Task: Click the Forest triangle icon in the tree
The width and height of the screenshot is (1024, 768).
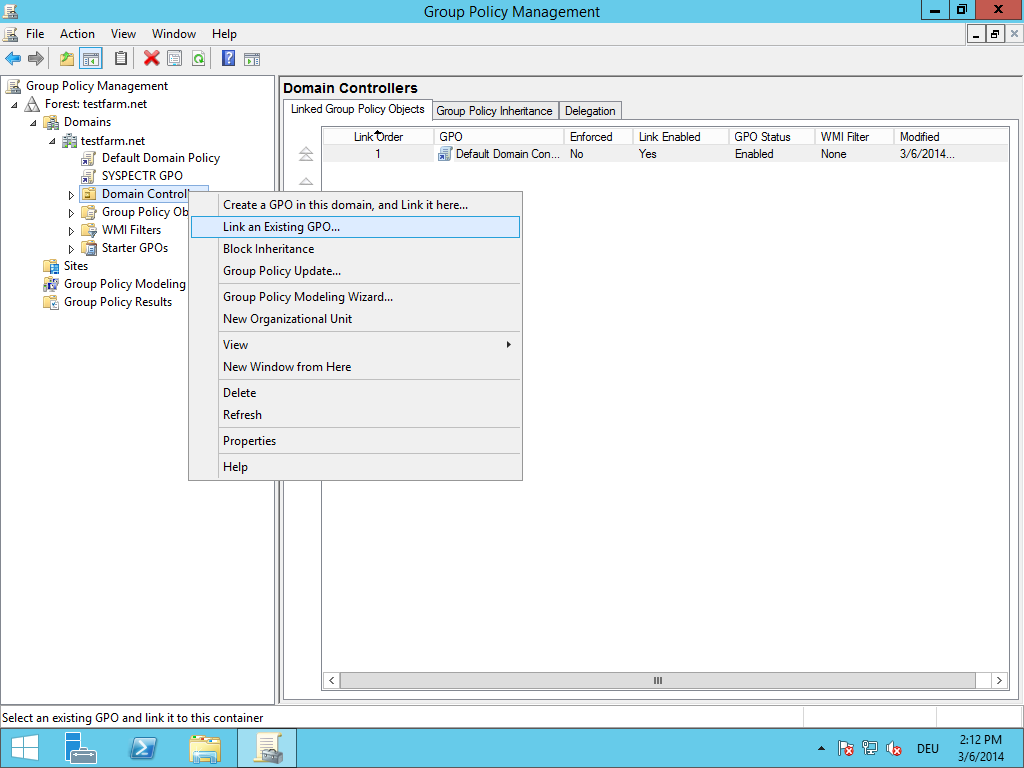Action: click(x=32, y=104)
